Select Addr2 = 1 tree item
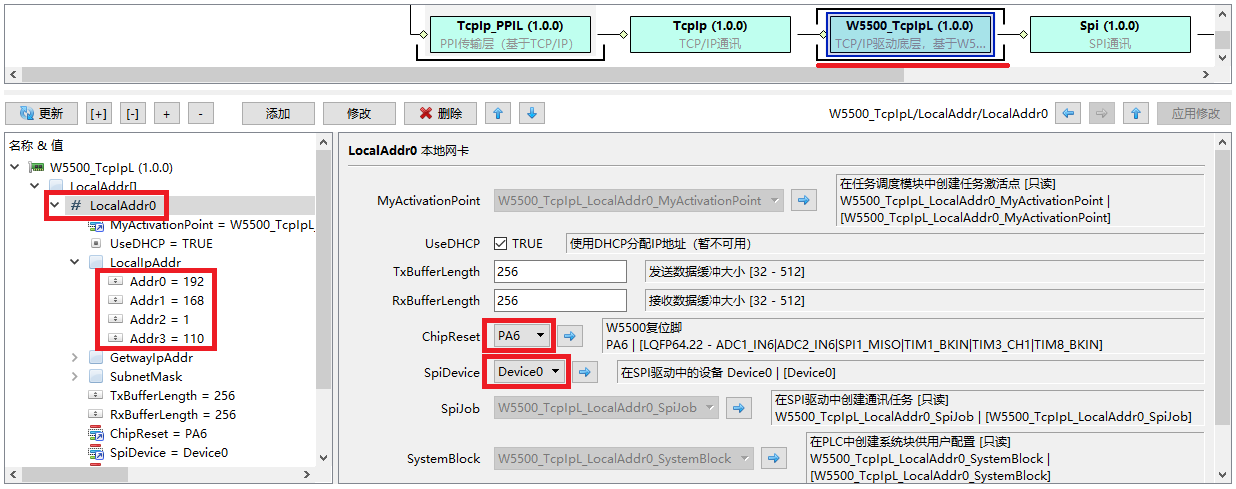The image size is (1236, 489). [x=162, y=319]
